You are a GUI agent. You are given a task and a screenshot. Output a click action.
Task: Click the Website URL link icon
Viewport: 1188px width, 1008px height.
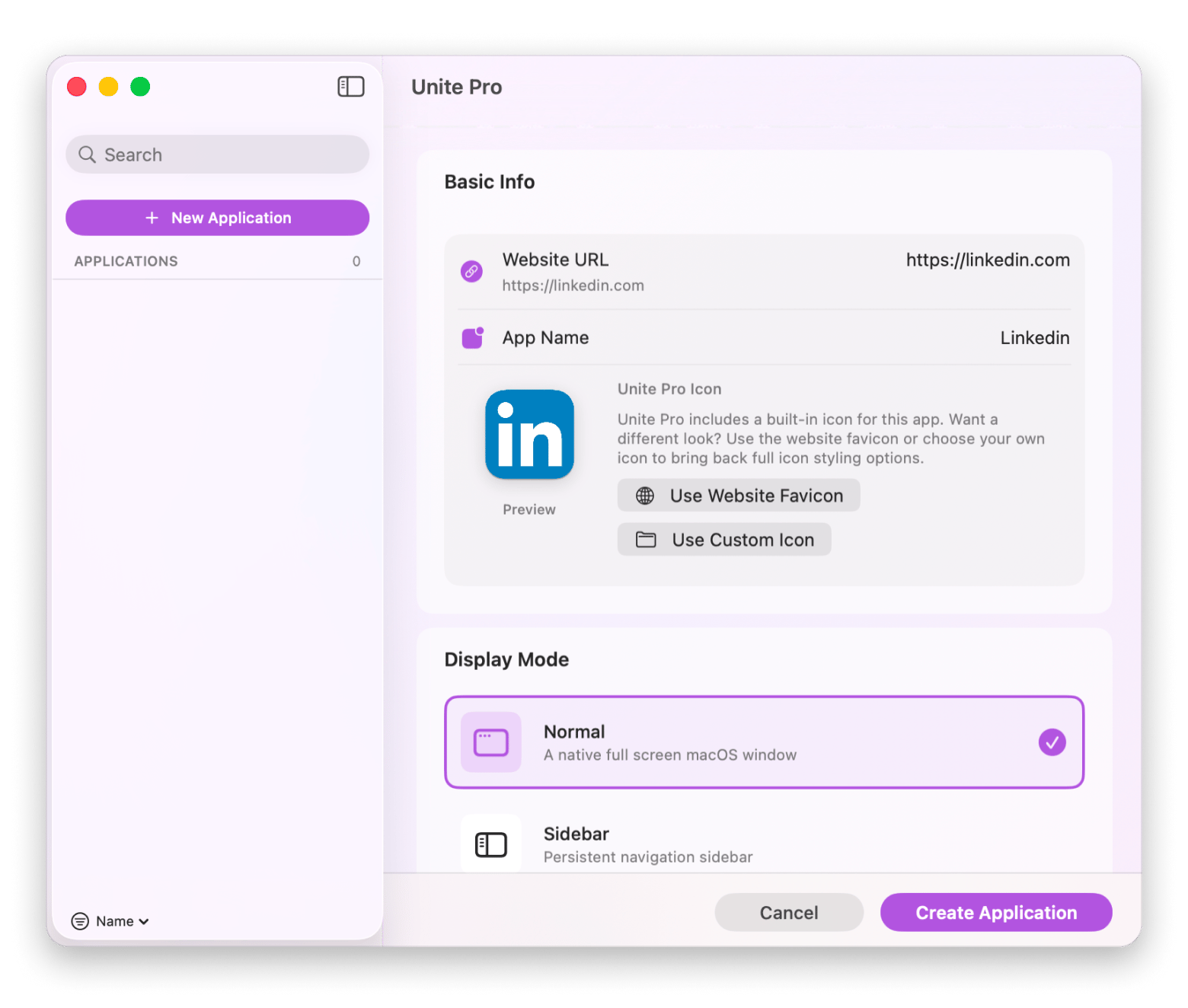[x=471, y=271]
